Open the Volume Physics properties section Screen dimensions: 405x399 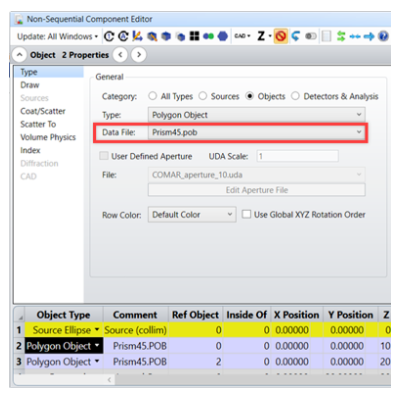click(48, 137)
